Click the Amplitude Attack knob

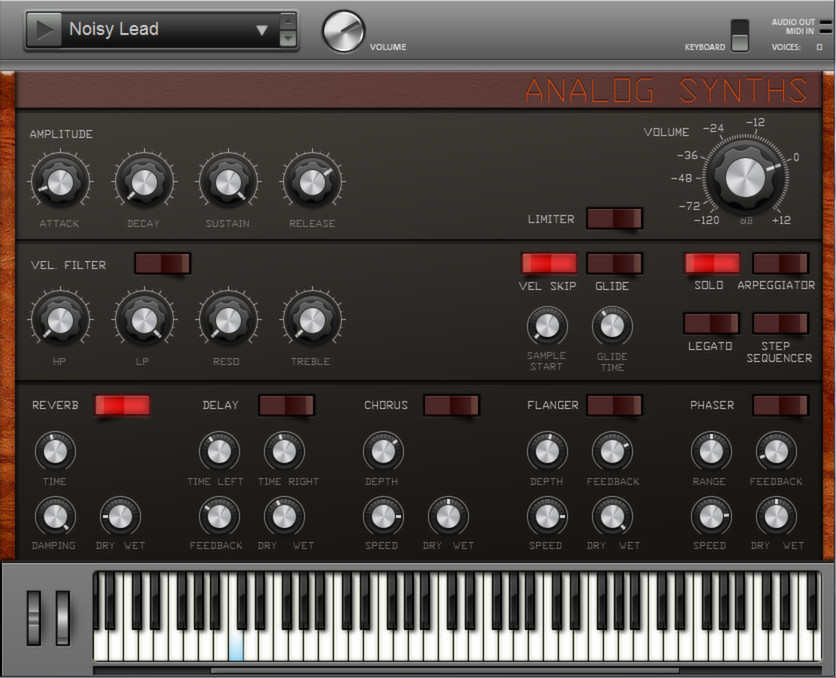click(60, 181)
